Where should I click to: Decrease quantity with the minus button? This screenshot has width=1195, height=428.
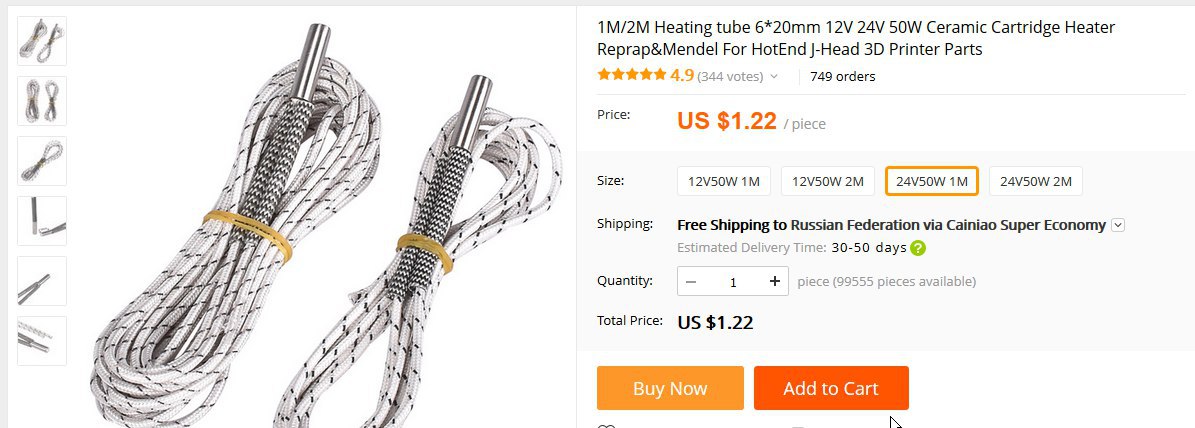(x=691, y=281)
